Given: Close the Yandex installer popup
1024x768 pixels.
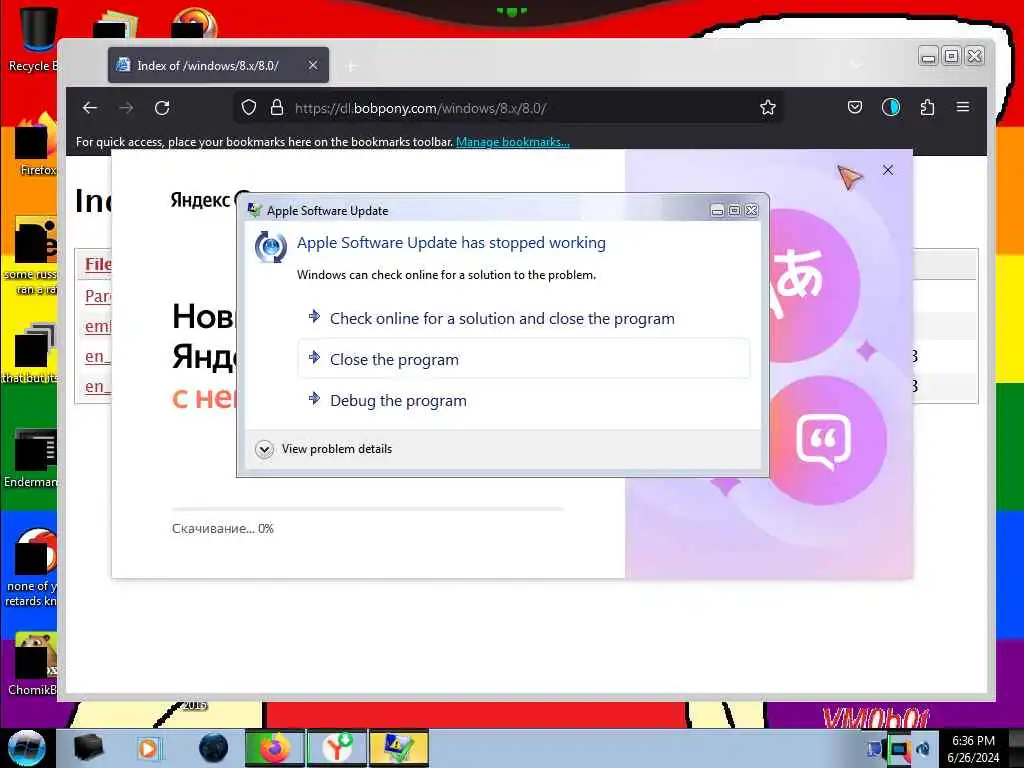Looking at the screenshot, I should (888, 170).
